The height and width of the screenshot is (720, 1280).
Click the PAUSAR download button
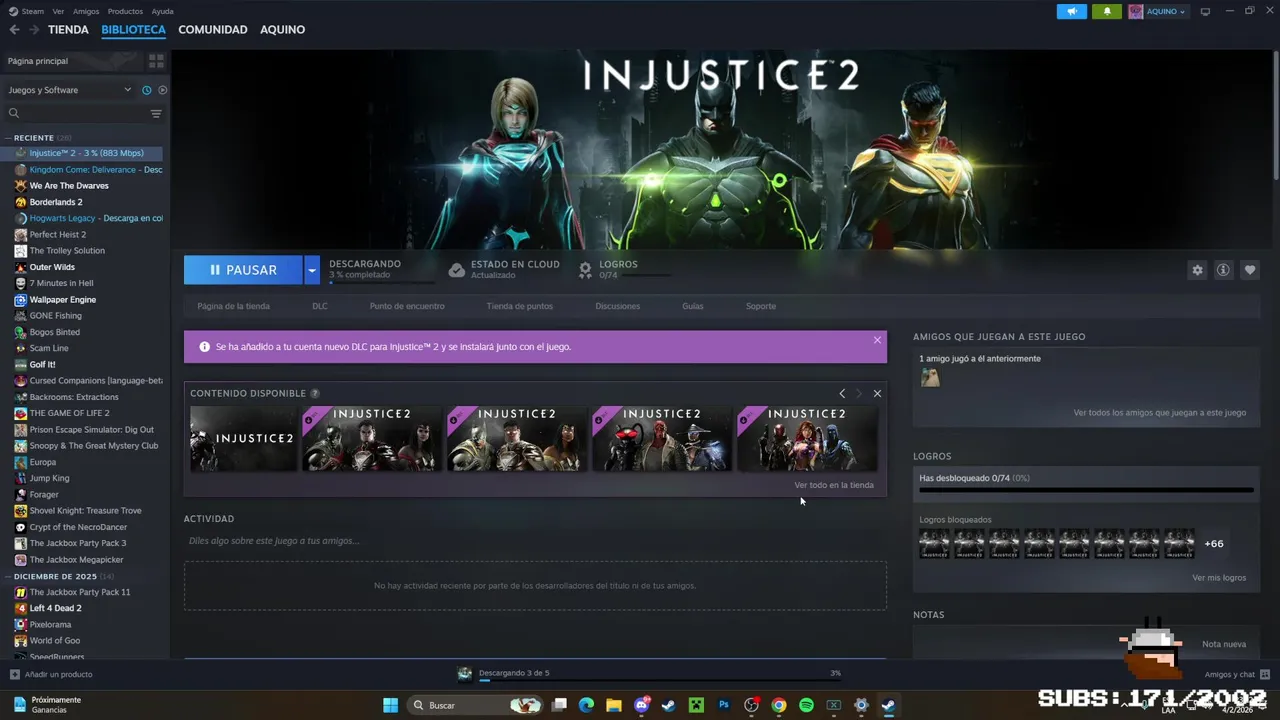point(243,270)
